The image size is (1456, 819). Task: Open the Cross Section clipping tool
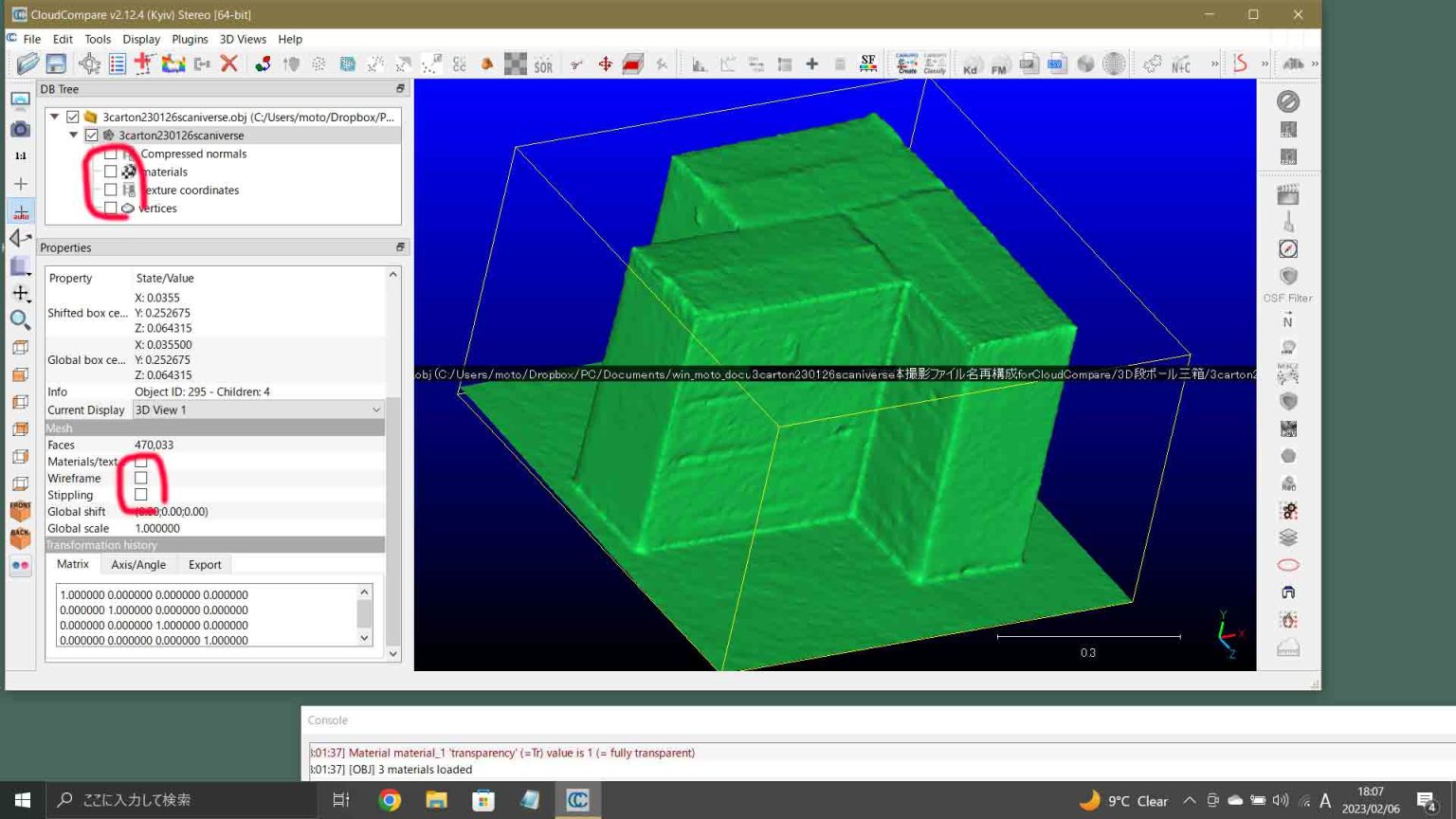click(x=630, y=64)
